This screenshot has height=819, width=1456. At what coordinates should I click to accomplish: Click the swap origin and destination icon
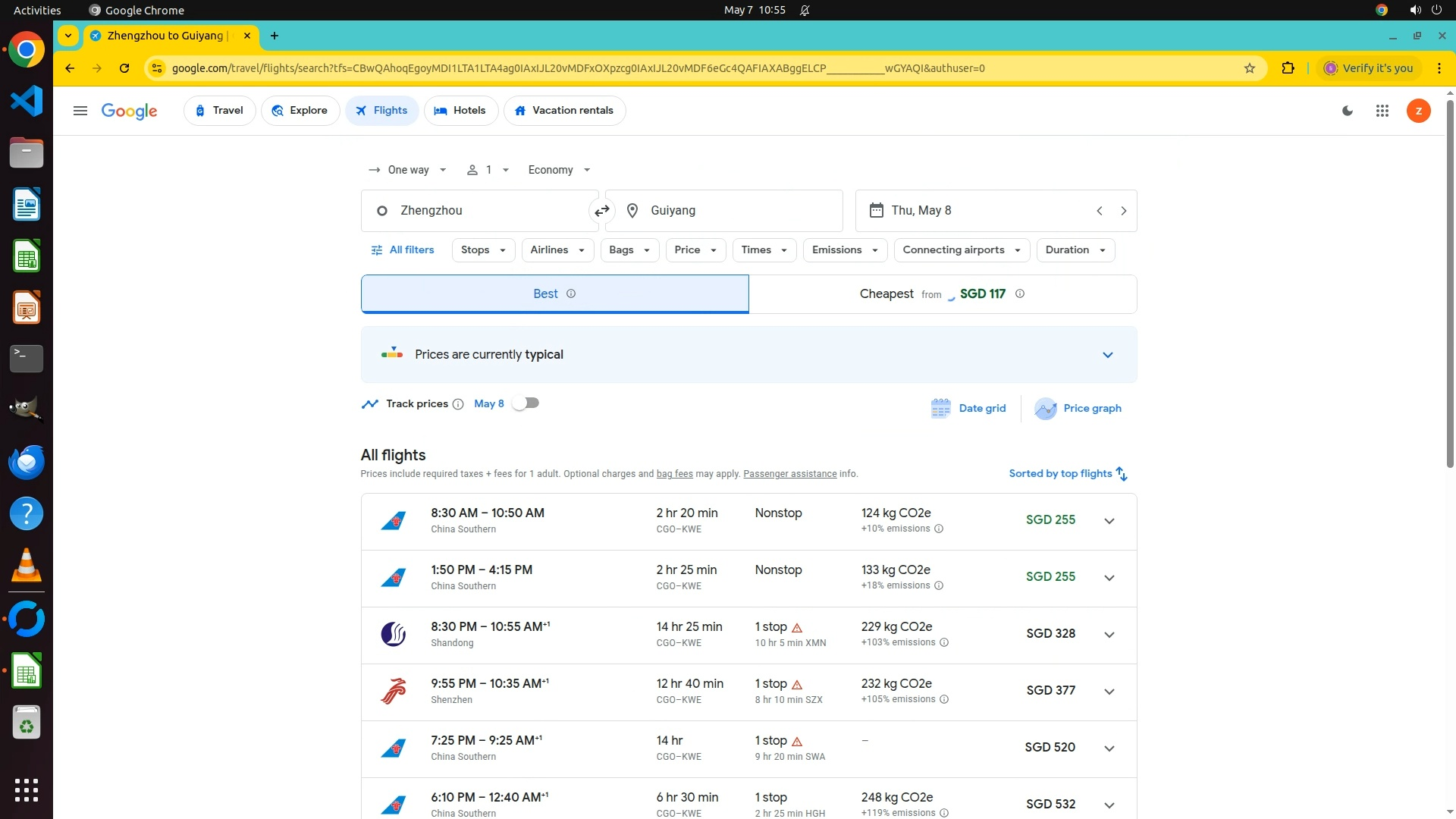click(602, 211)
